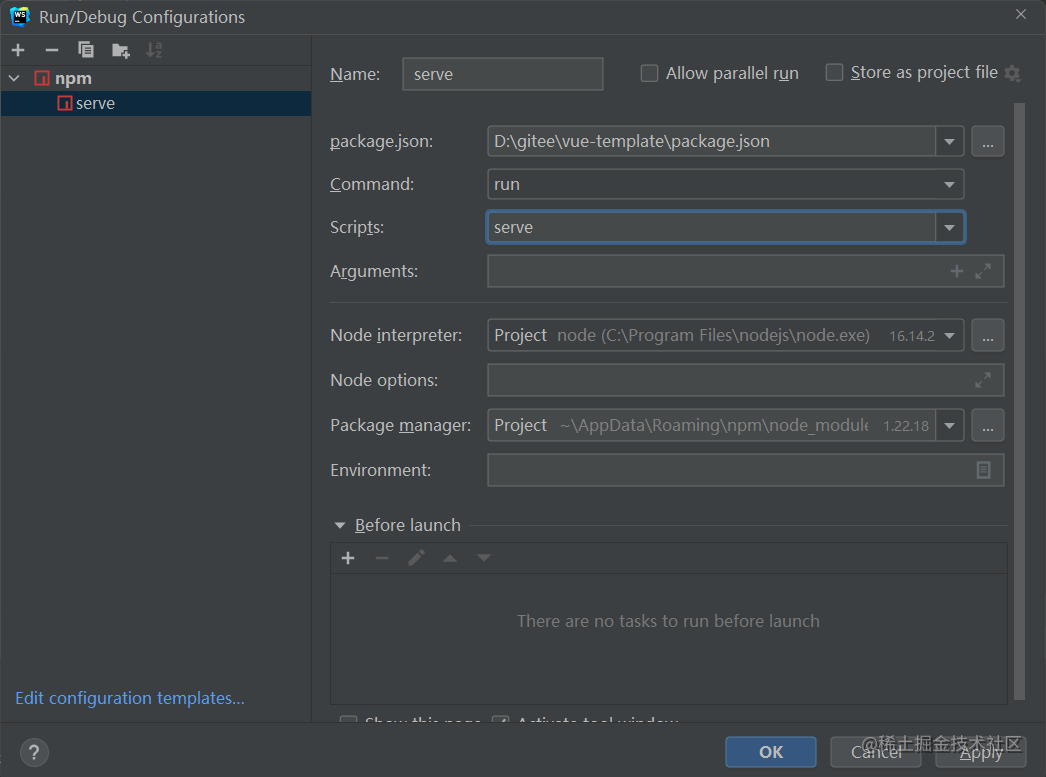Expand the Node options field

[x=983, y=380]
